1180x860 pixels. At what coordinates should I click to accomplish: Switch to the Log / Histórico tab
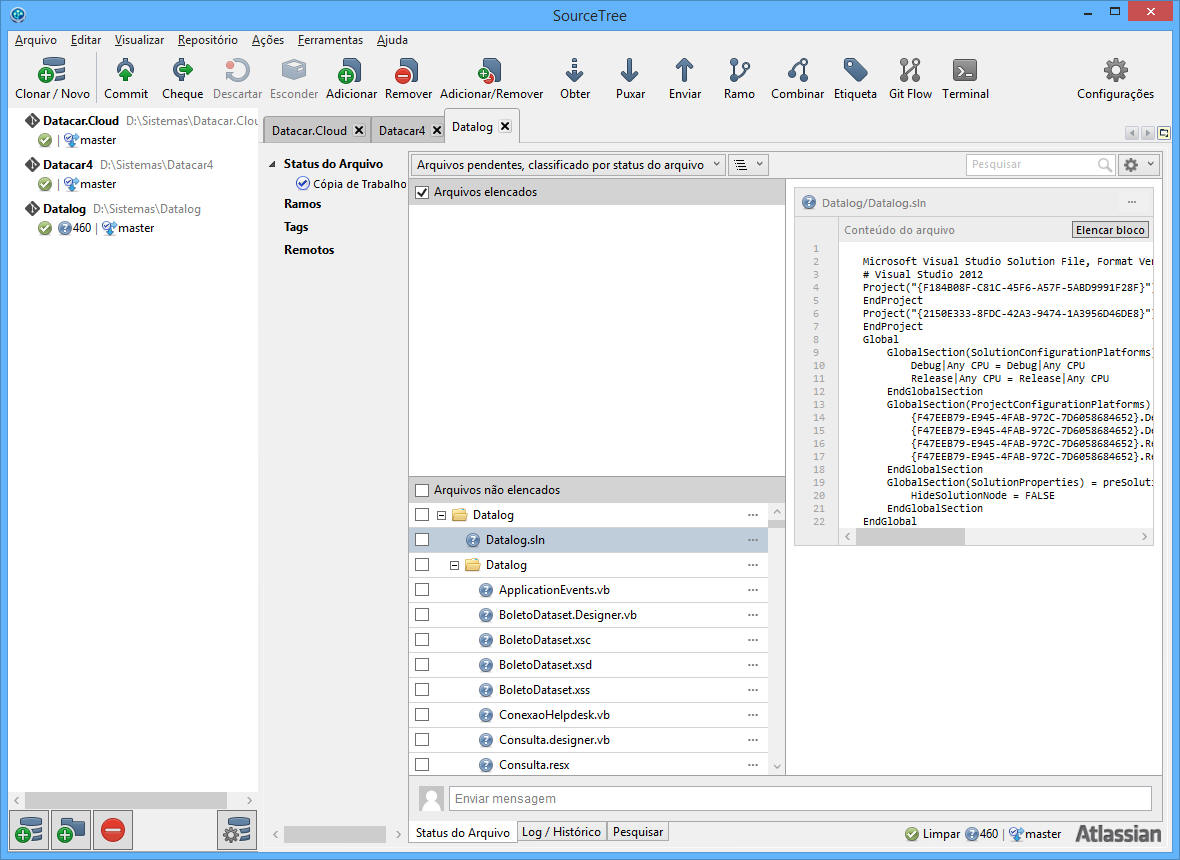(561, 831)
